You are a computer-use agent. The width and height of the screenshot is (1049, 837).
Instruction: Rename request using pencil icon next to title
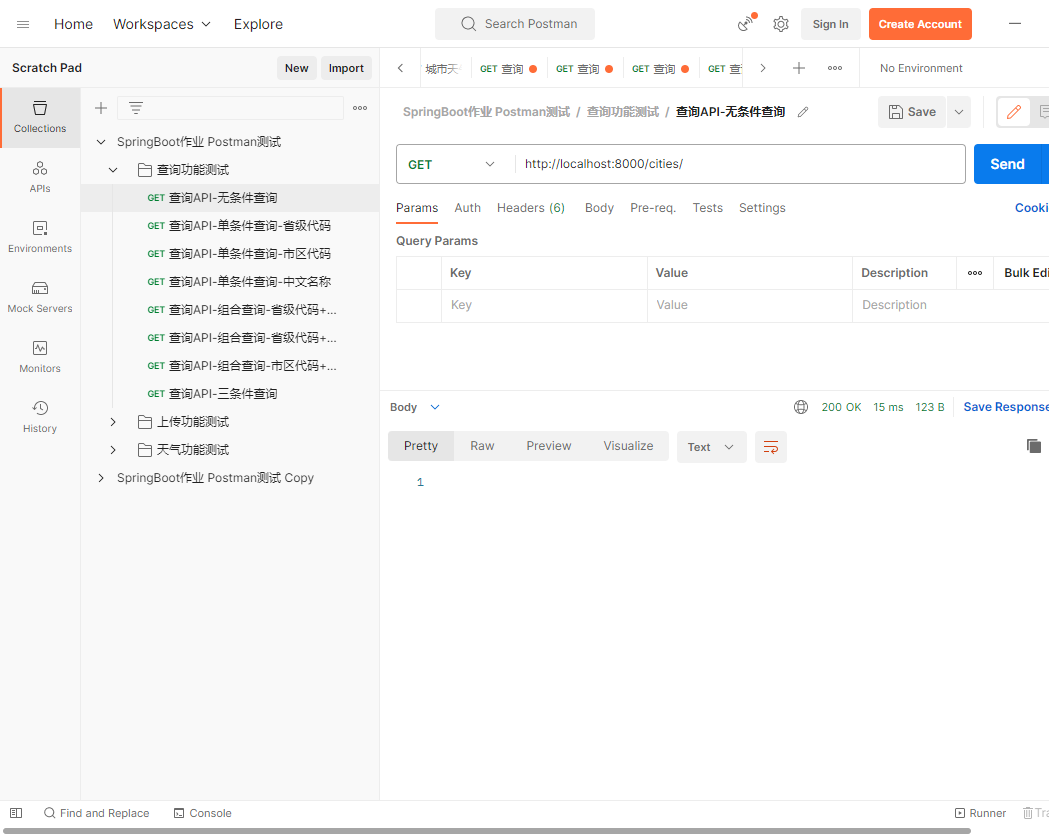(x=803, y=112)
